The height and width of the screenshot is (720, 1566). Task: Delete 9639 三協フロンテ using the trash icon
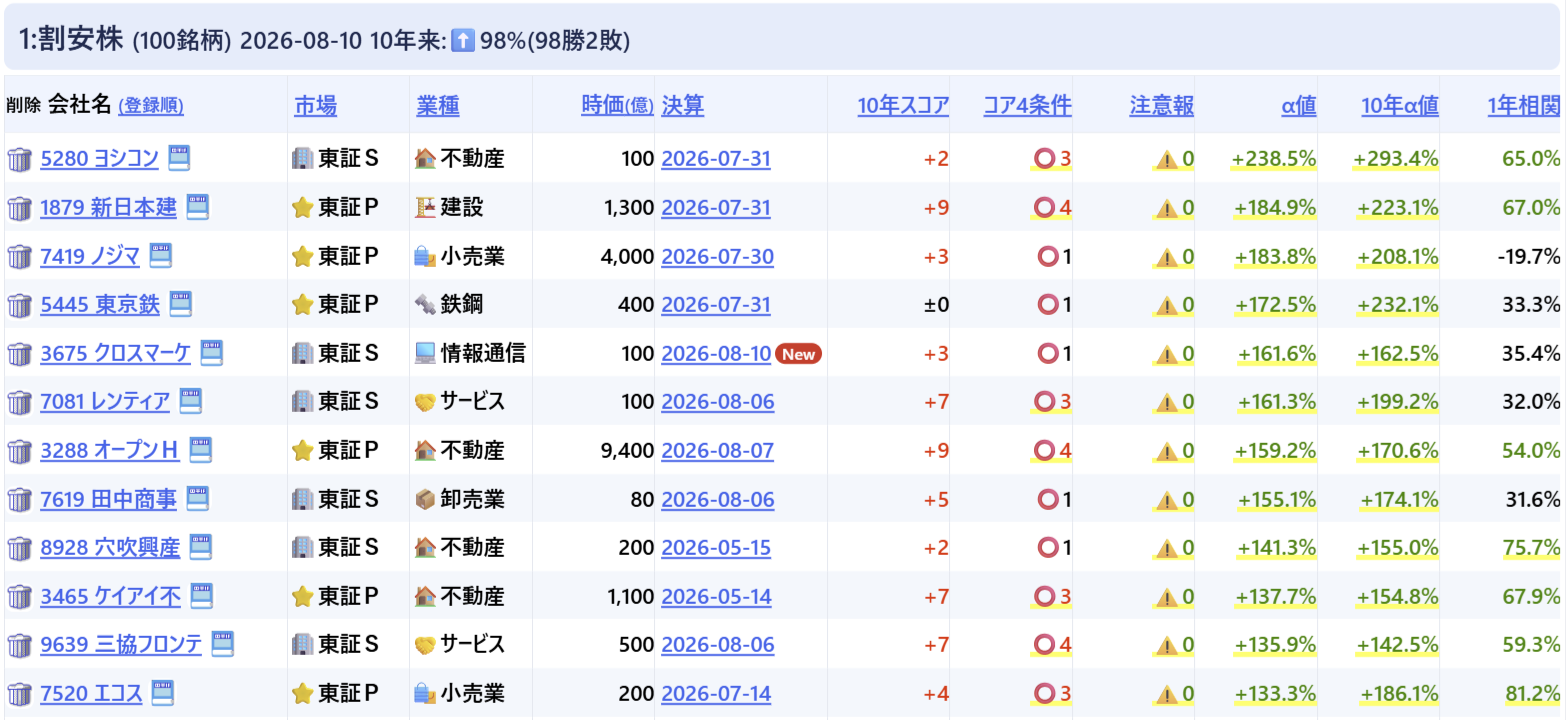click(20, 645)
